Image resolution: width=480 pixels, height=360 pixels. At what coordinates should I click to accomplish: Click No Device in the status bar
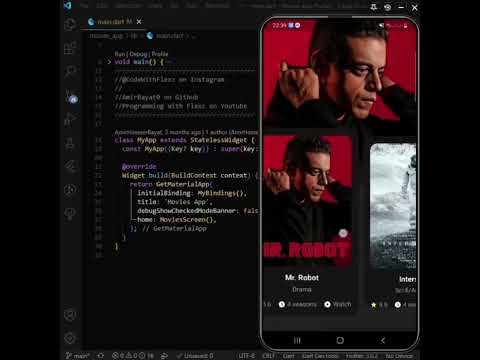click(399, 356)
